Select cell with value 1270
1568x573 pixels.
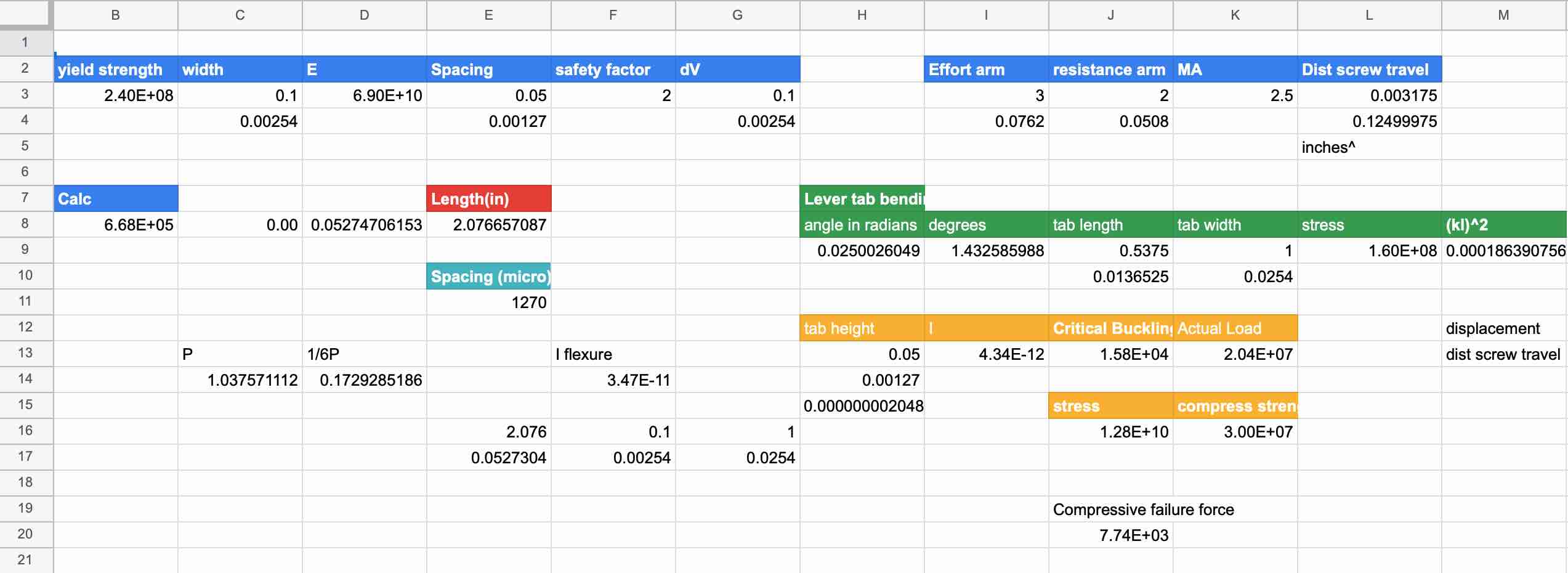coord(489,303)
